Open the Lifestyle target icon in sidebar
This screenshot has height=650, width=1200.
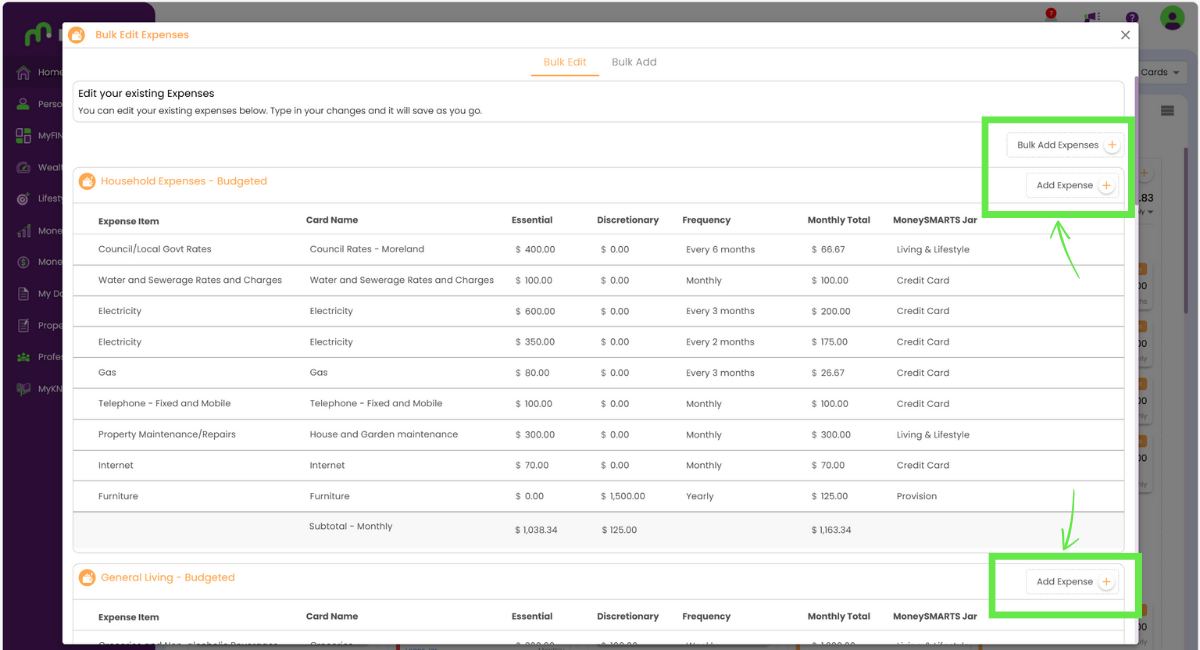(x=24, y=199)
